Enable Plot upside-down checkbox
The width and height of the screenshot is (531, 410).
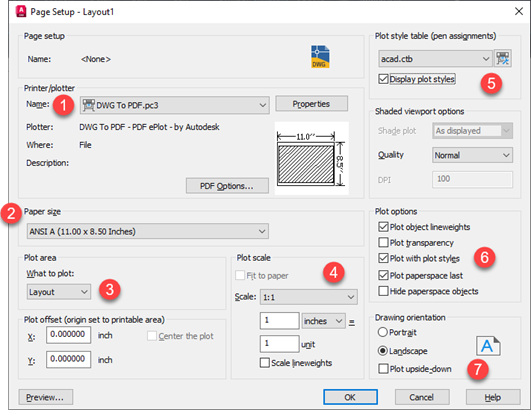coord(383,369)
